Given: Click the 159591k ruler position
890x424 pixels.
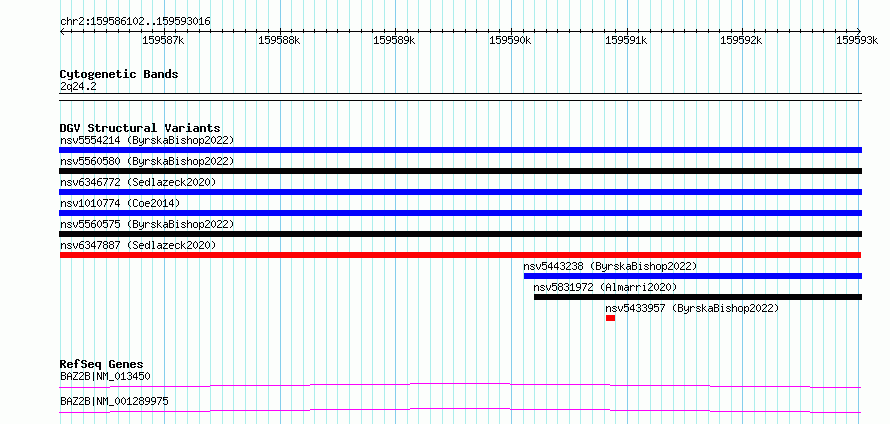Looking at the screenshot, I should coord(626,40).
